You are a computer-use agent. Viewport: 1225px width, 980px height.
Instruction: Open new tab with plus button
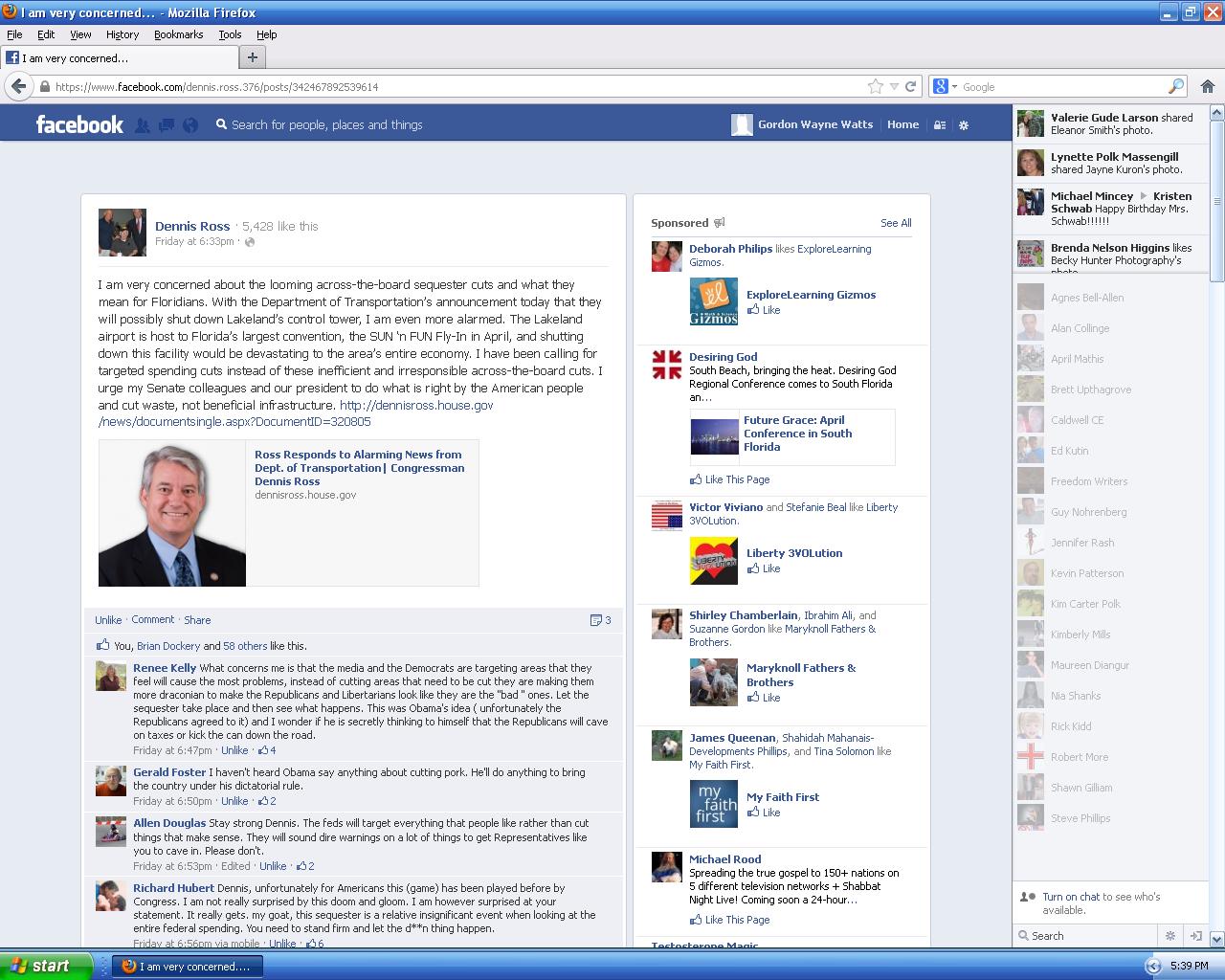(253, 57)
